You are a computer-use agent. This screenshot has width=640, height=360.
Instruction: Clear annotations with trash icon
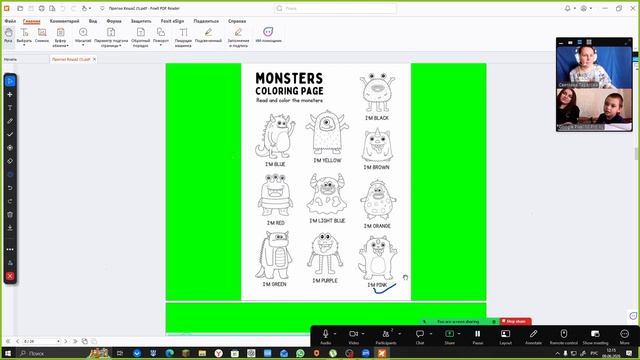10,214
